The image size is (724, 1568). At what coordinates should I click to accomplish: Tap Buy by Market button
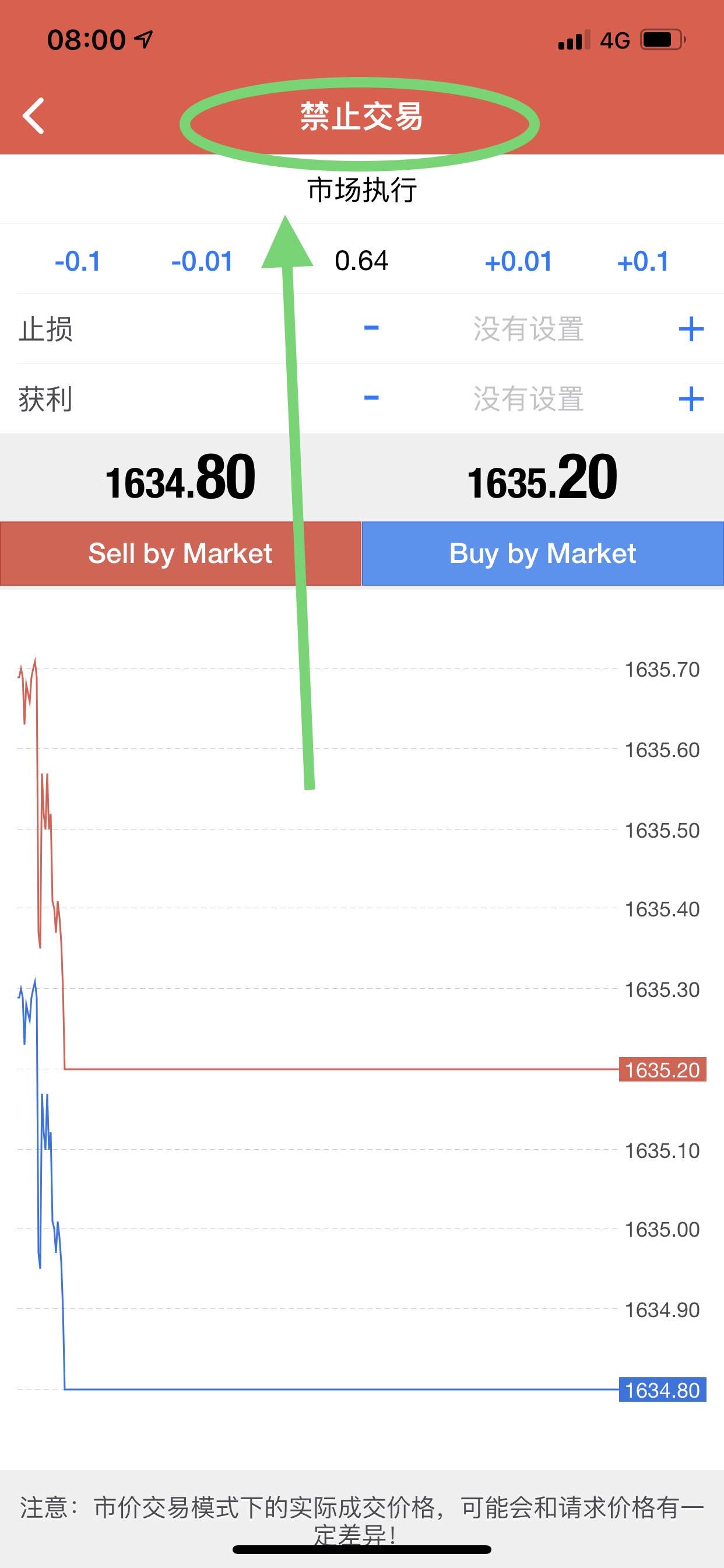[543, 554]
